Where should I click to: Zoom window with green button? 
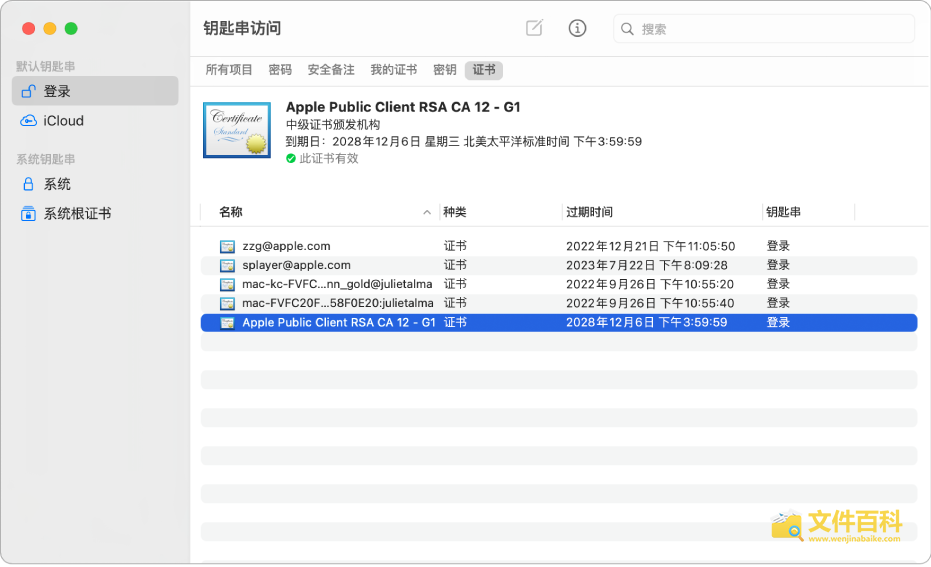pos(71,28)
